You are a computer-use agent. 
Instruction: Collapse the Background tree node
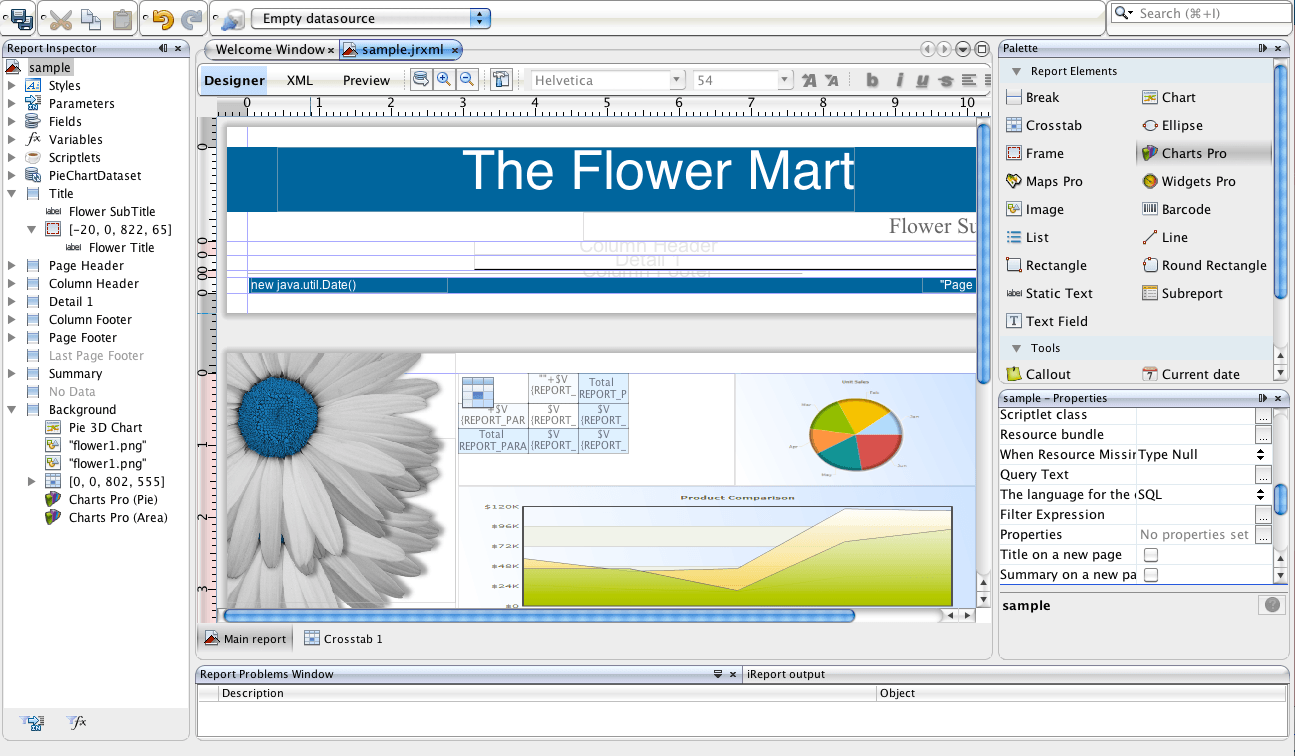point(12,410)
